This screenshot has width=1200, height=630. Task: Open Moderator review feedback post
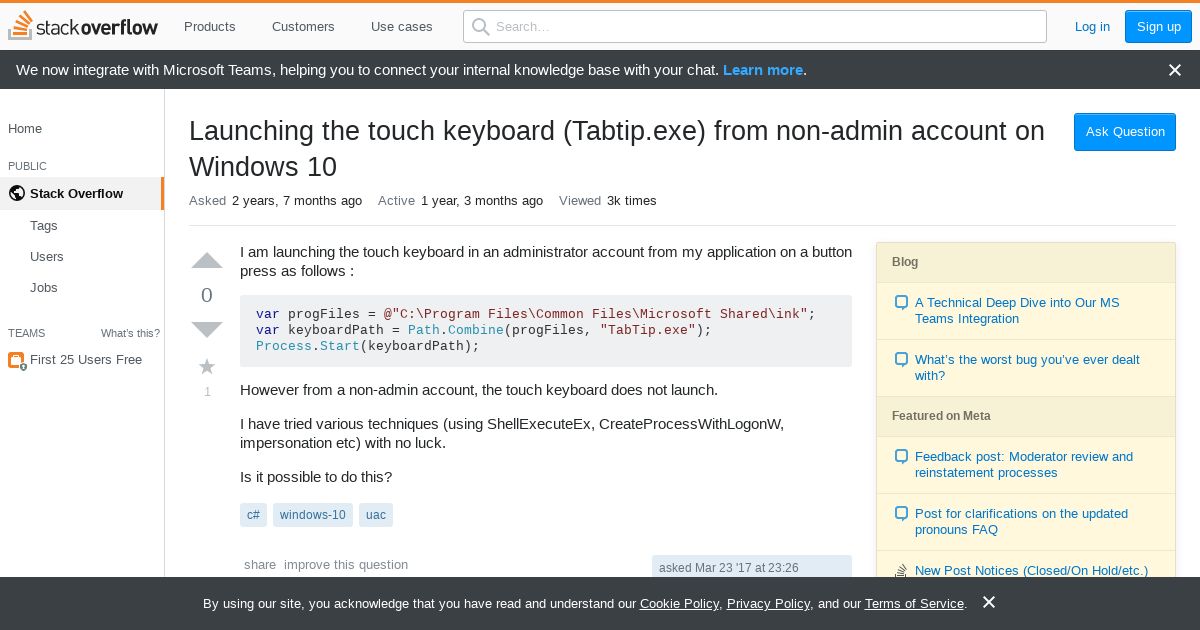click(x=1024, y=465)
